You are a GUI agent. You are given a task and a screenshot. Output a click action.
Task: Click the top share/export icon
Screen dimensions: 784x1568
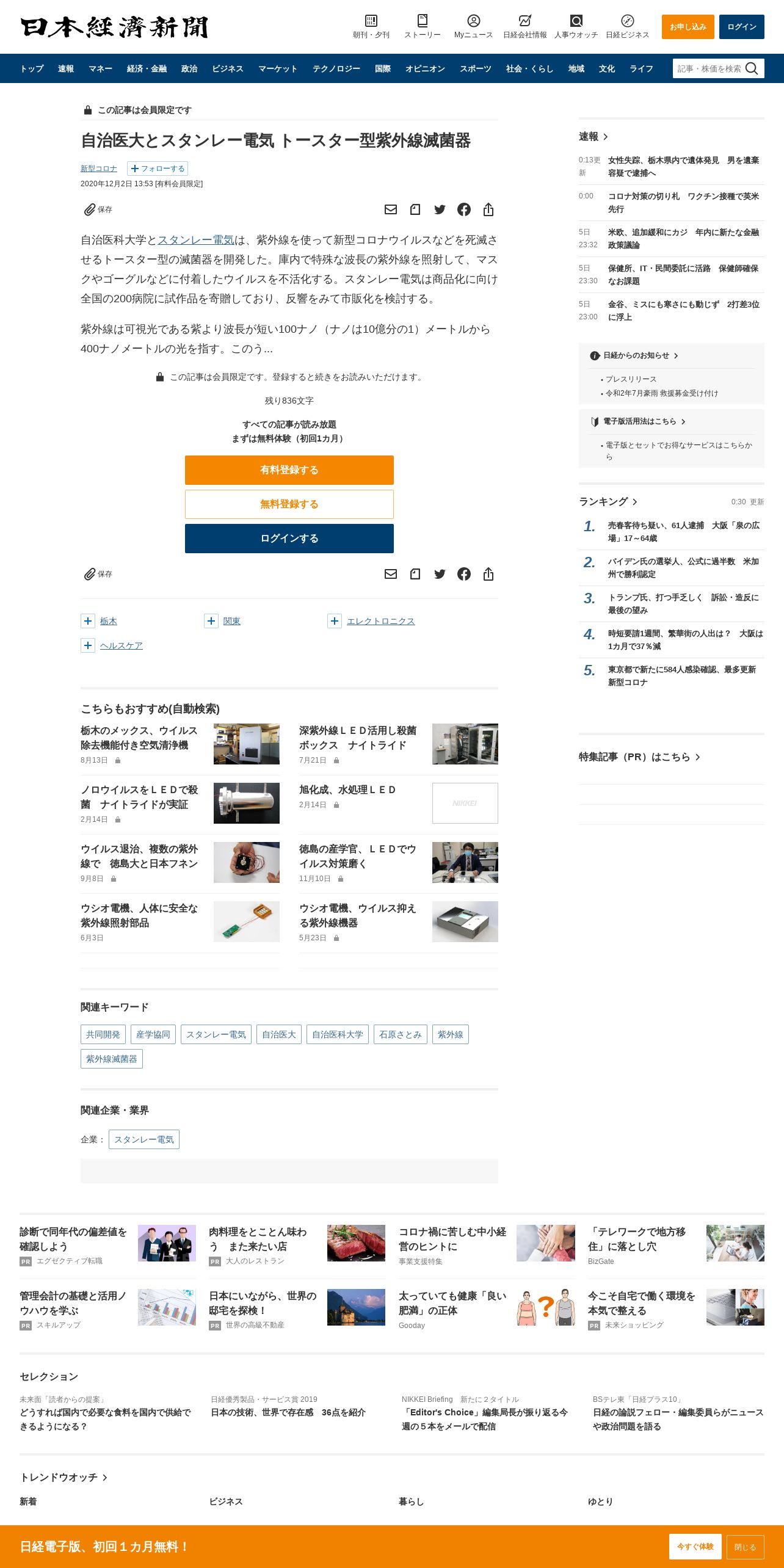pos(488,209)
